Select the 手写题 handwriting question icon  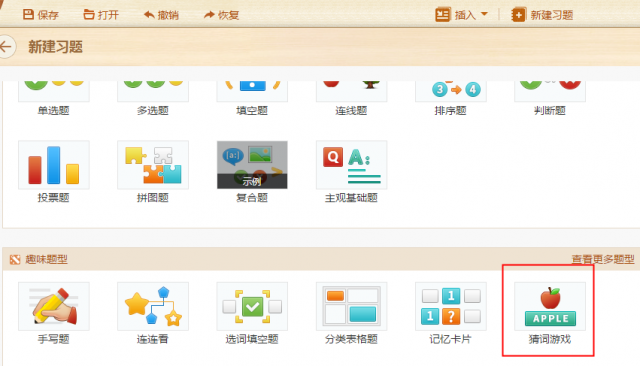pyautogui.click(x=54, y=306)
